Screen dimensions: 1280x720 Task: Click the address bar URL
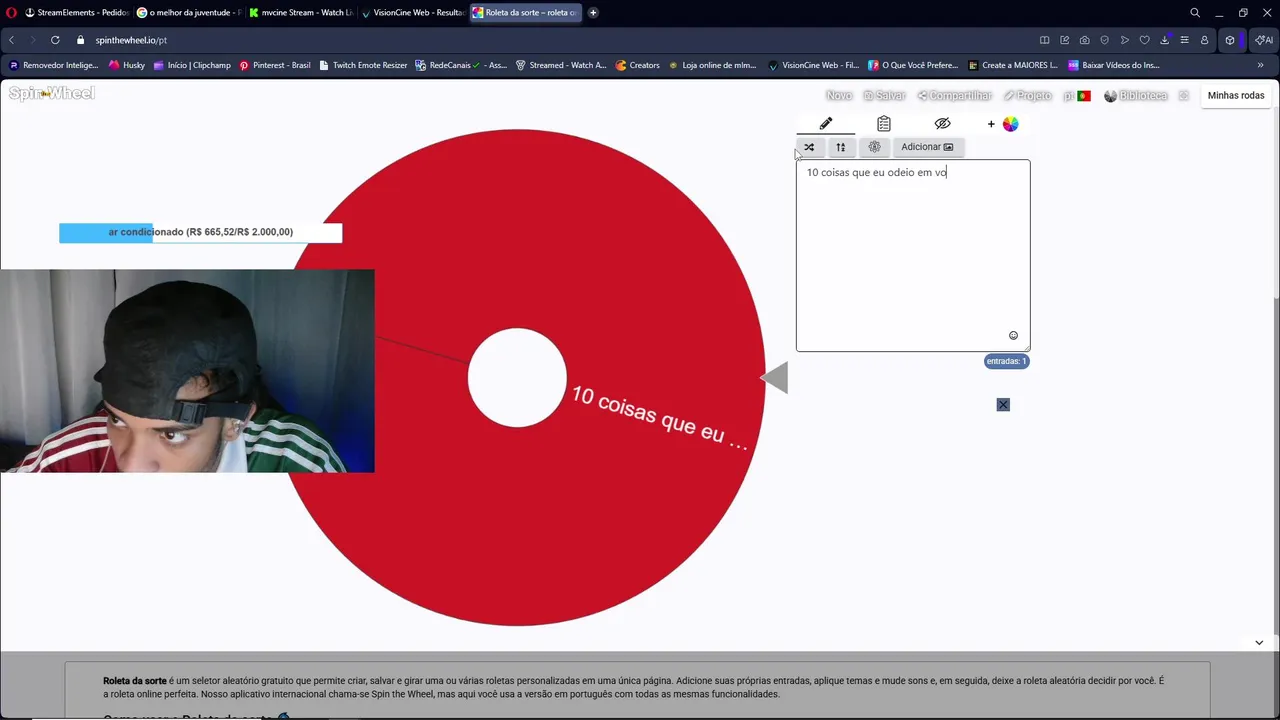tap(131, 40)
